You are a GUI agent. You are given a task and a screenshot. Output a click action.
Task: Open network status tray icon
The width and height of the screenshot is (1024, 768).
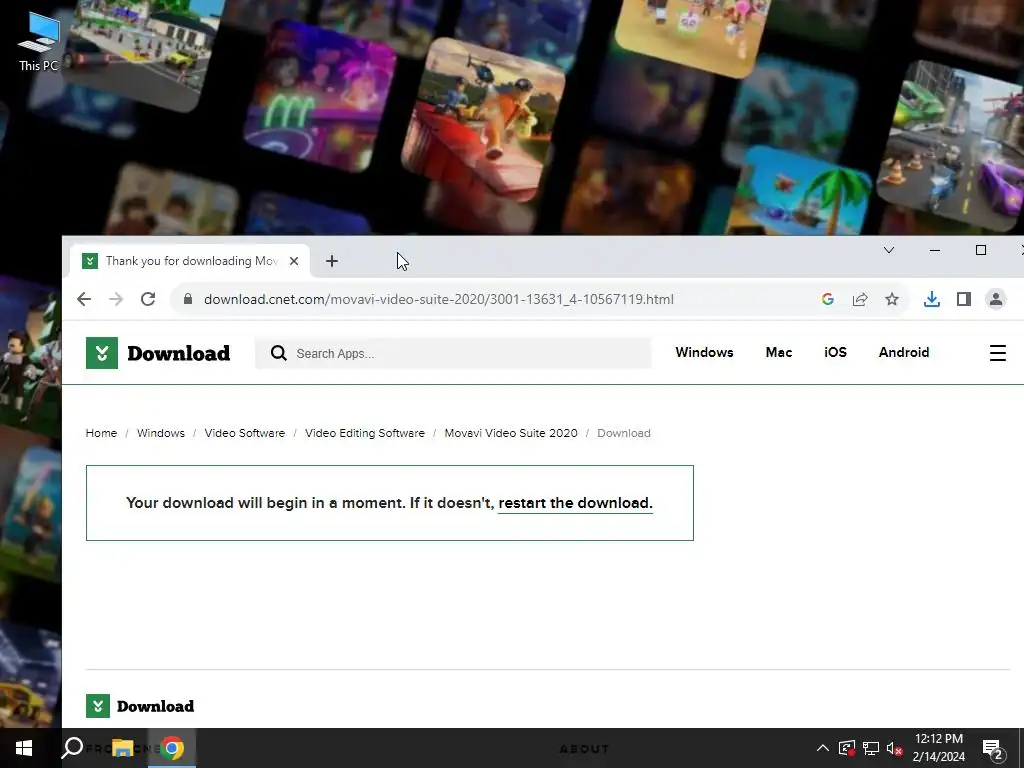(871, 748)
